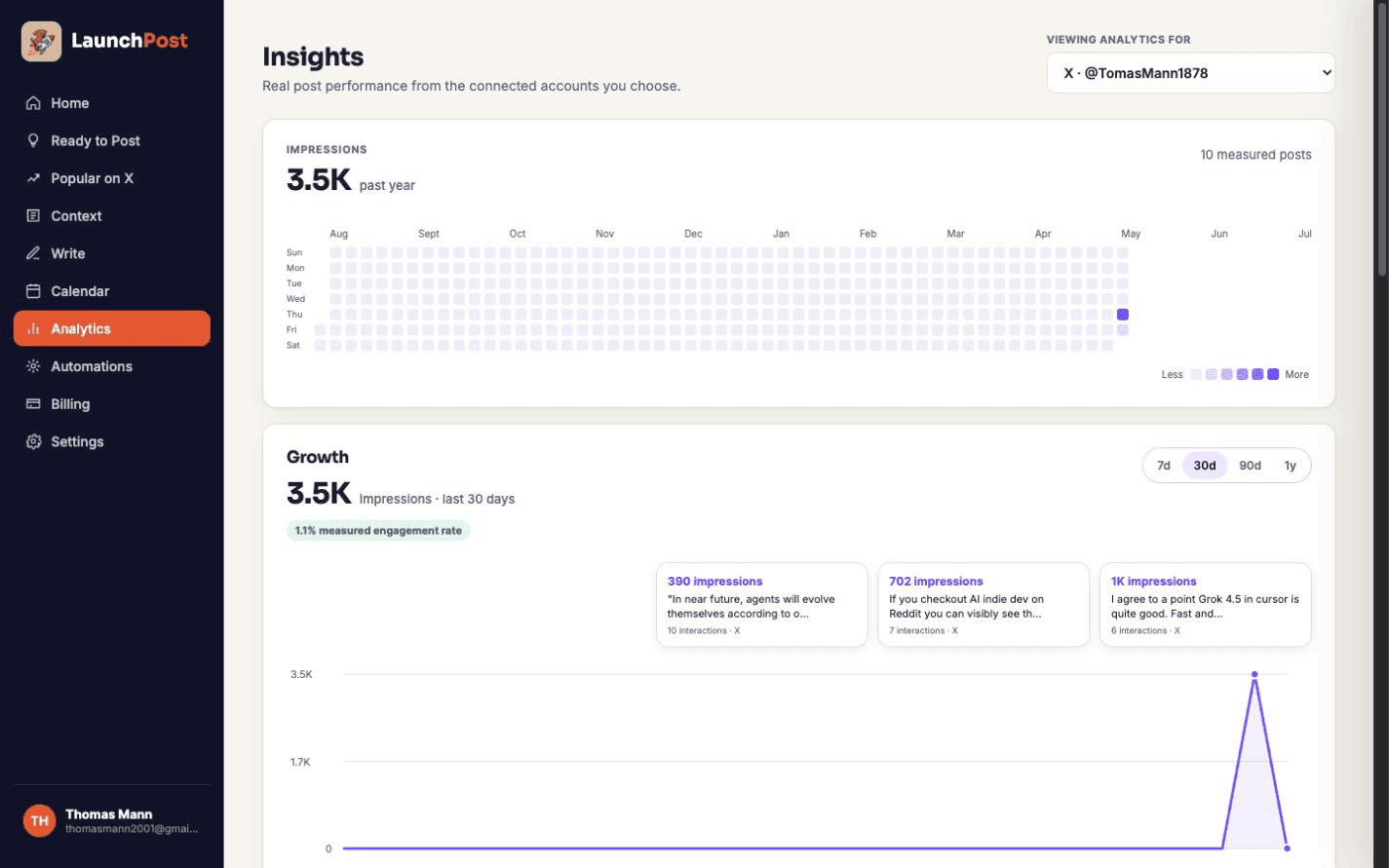This screenshot has height=868, width=1389.
Task: Click the Context document icon
Action: (33, 216)
